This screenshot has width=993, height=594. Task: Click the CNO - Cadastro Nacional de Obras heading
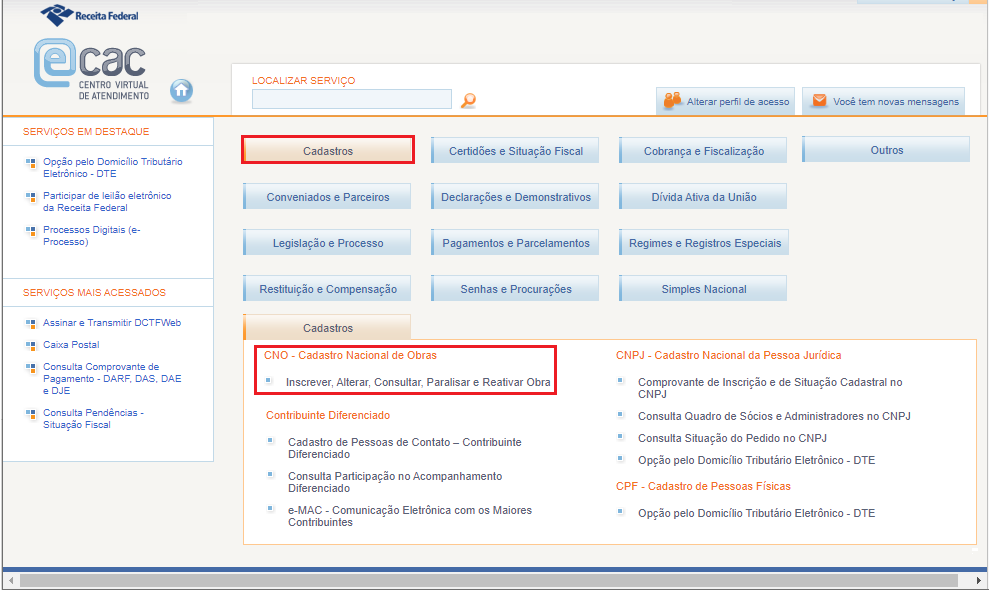[350, 355]
